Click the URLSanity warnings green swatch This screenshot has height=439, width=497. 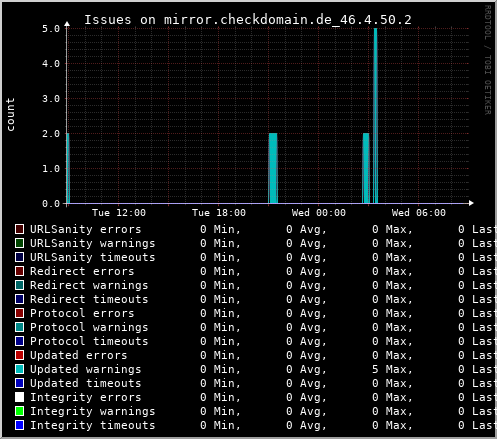tap(20, 243)
